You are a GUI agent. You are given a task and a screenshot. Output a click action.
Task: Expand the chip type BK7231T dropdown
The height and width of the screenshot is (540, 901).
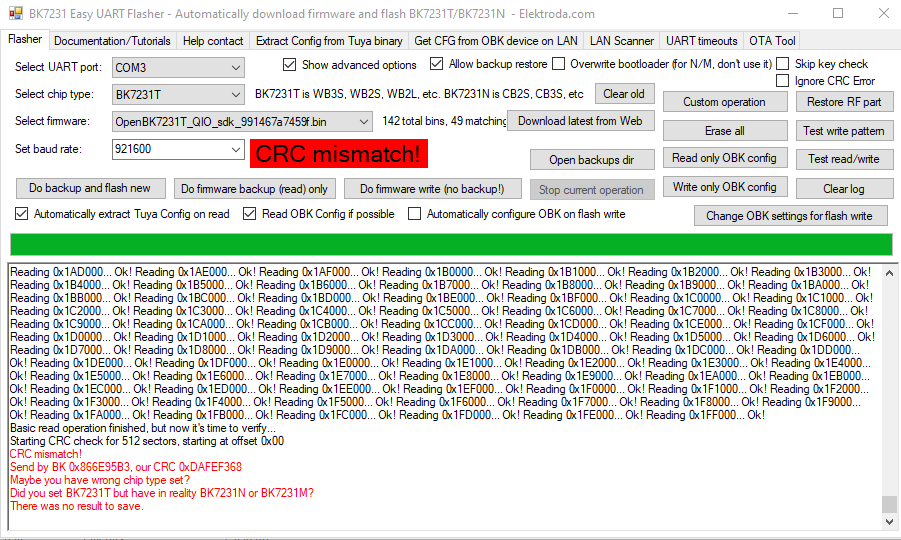(x=236, y=95)
